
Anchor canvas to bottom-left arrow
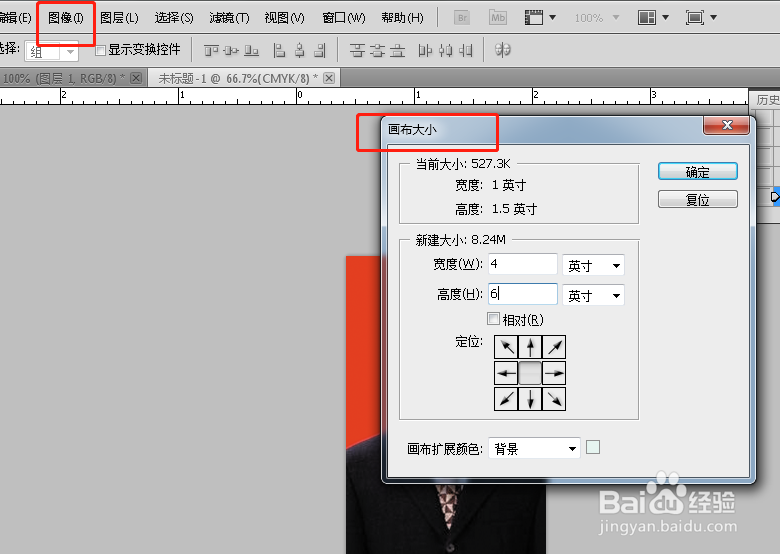(x=506, y=399)
